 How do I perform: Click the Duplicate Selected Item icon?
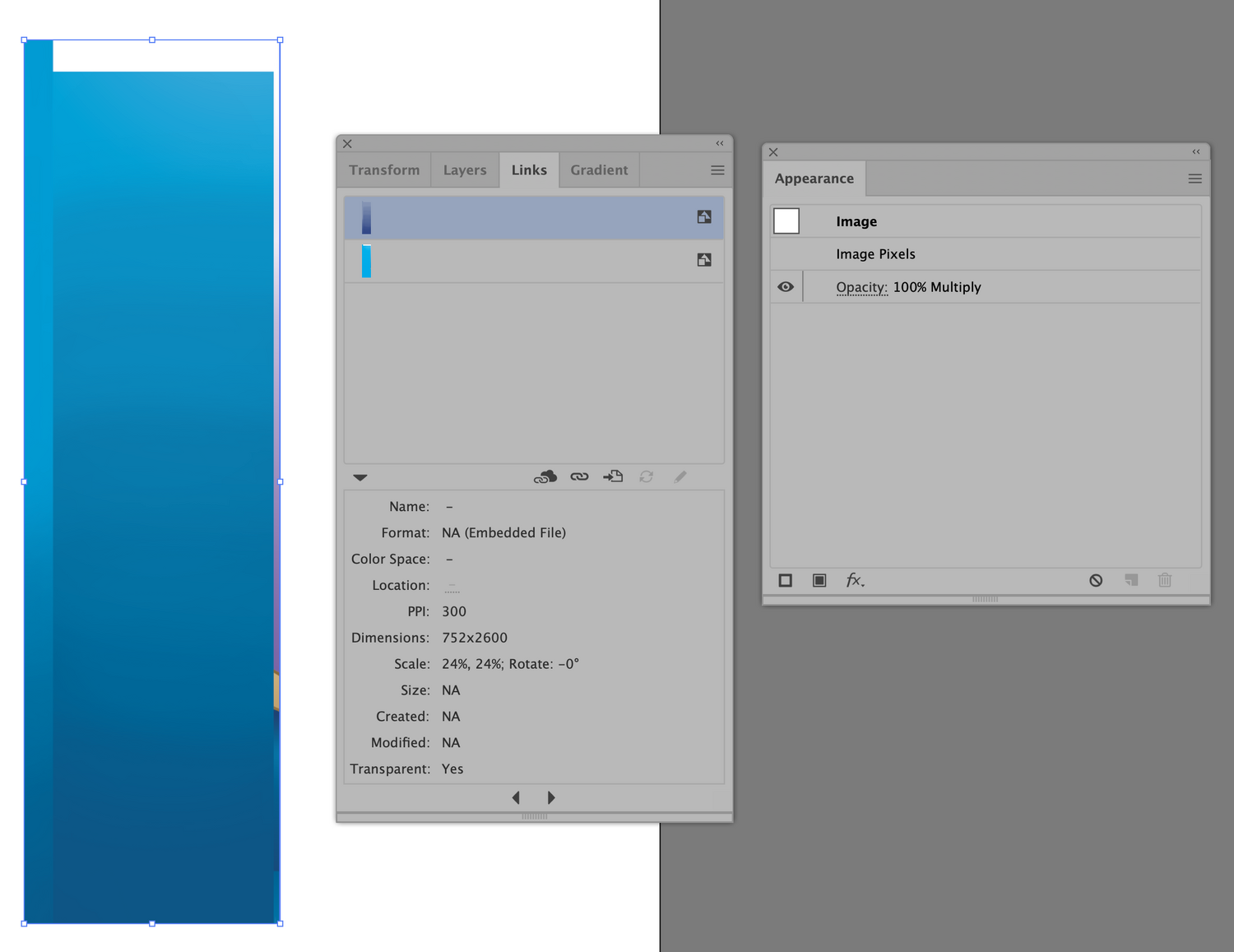[x=1131, y=580]
